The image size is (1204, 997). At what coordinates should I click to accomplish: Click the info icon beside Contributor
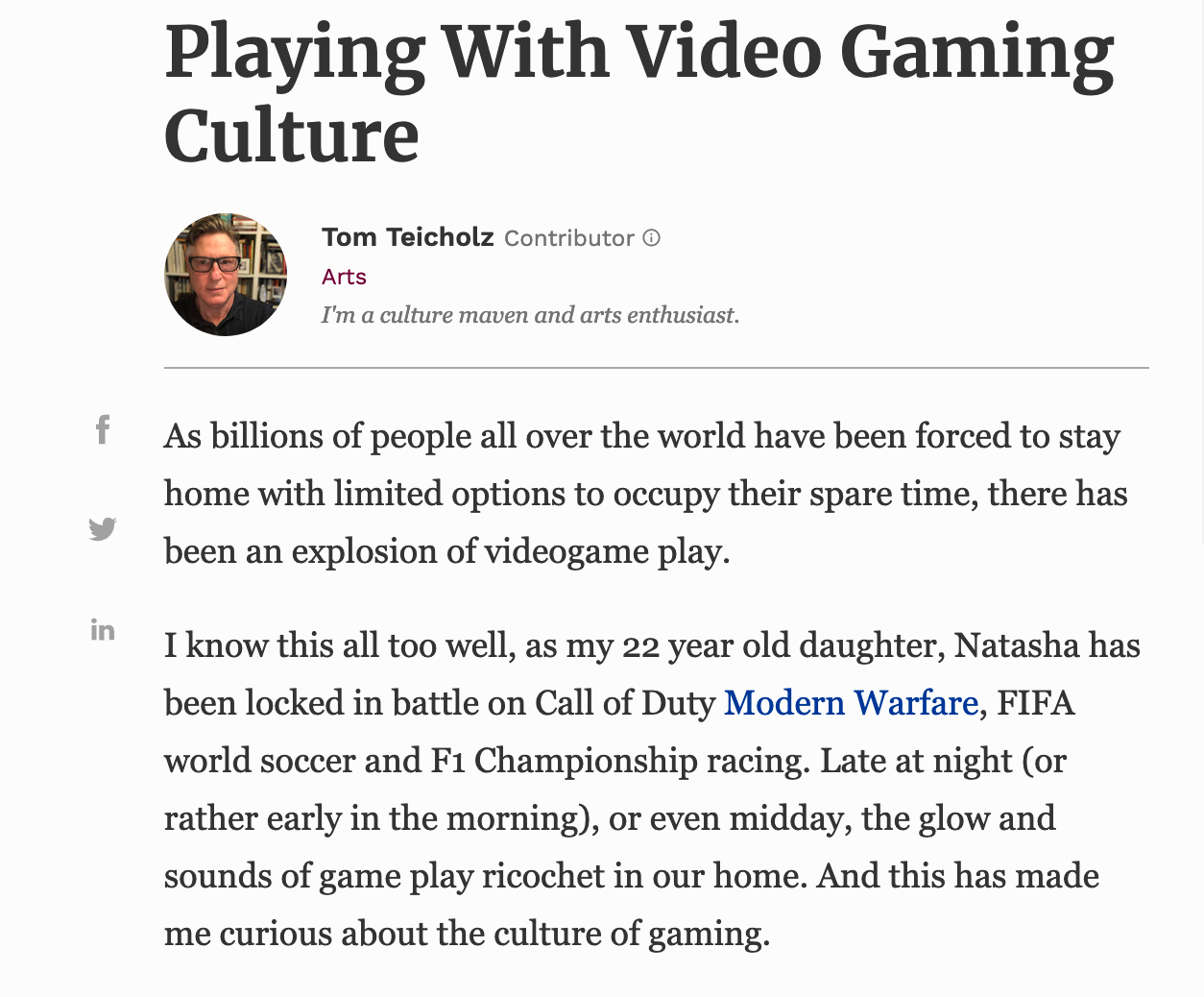652,238
